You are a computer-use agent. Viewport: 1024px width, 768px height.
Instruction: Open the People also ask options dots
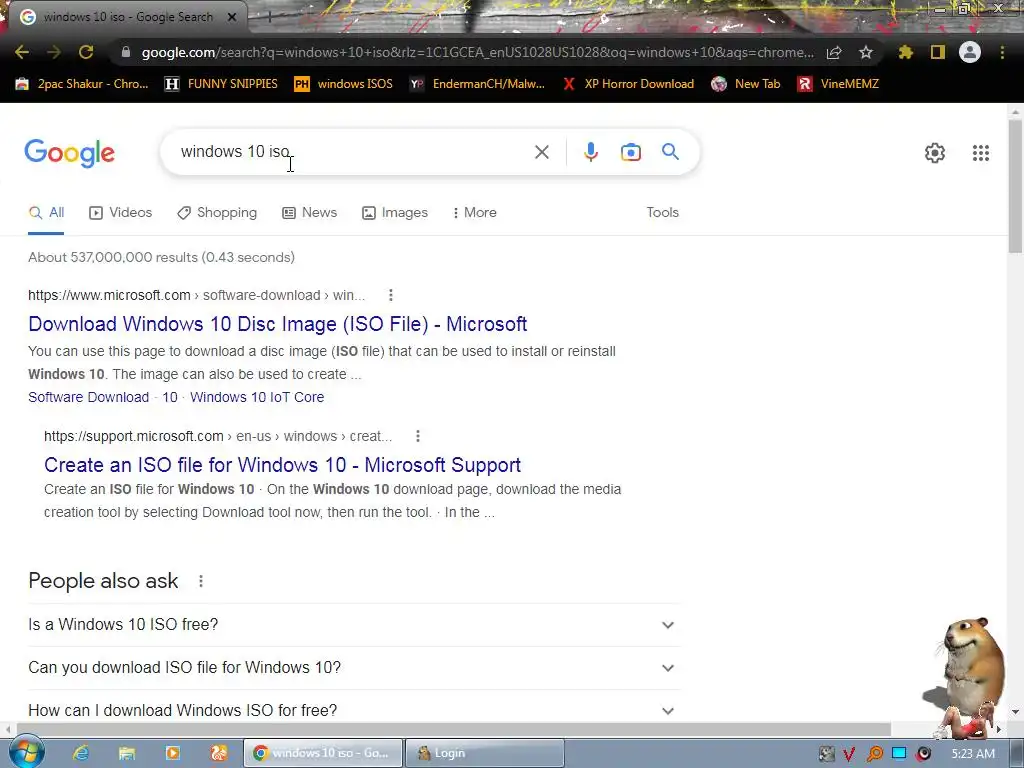(201, 581)
